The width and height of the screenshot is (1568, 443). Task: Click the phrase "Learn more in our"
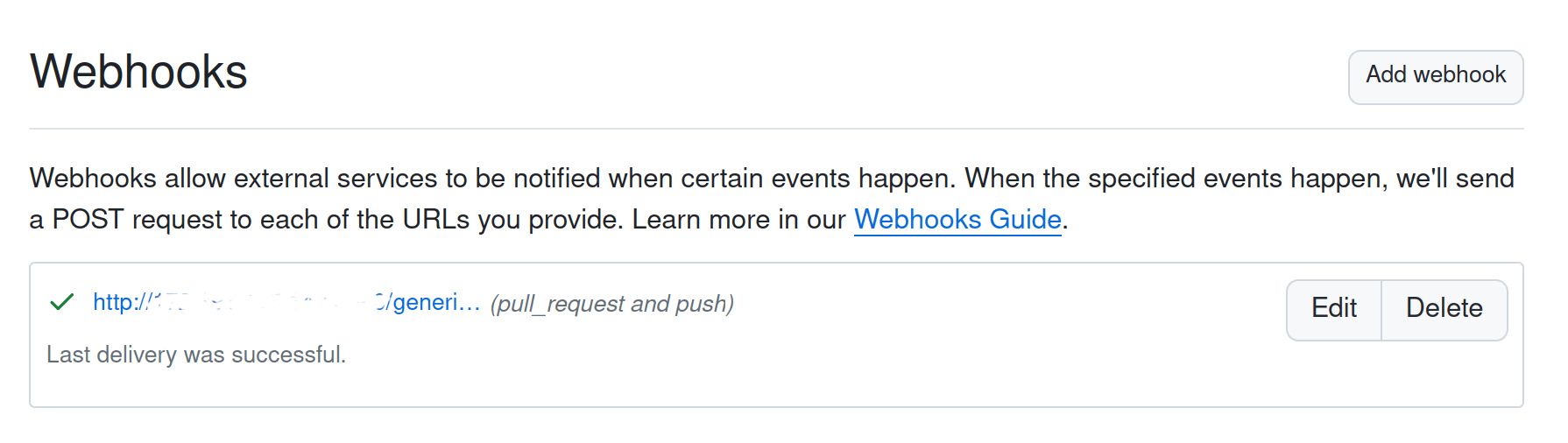(x=739, y=220)
